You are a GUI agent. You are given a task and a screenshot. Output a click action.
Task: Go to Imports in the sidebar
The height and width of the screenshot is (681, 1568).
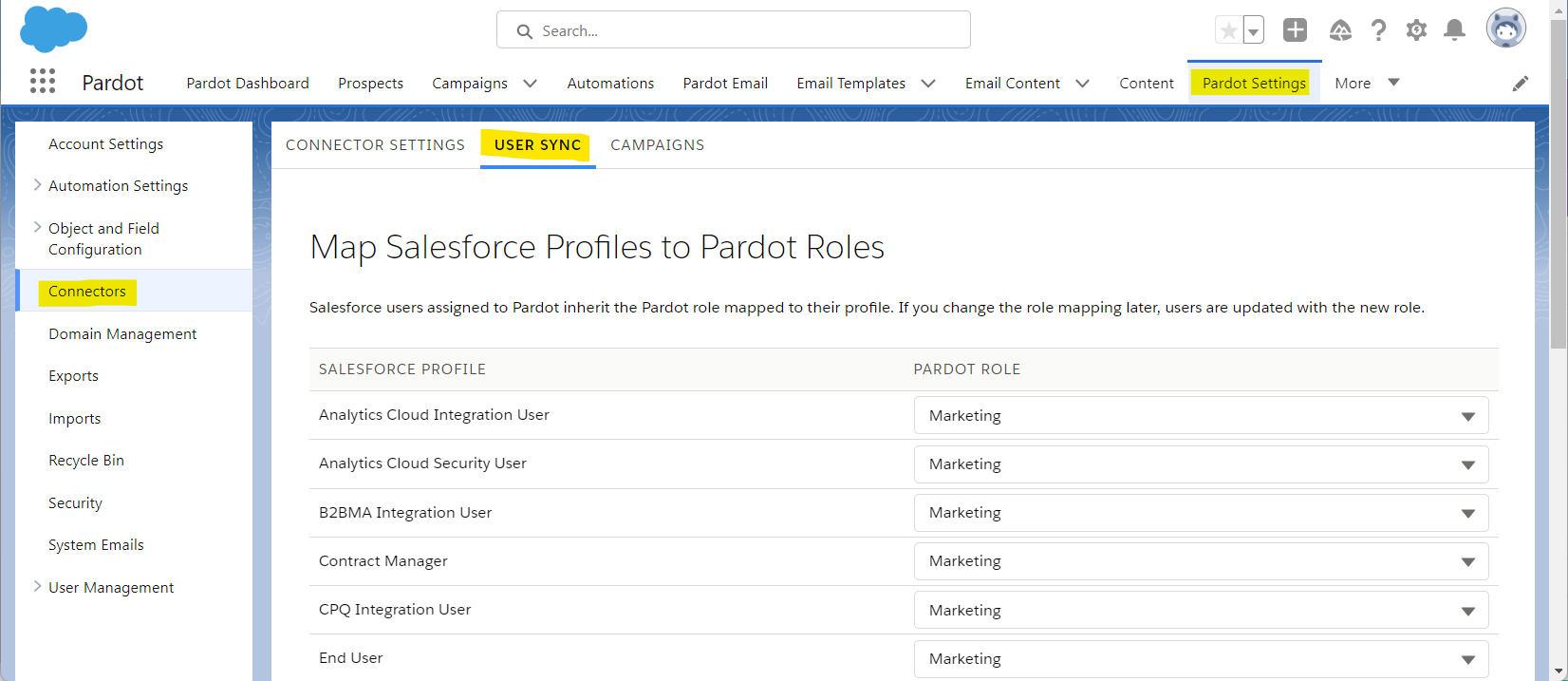[x=75, y=419]
